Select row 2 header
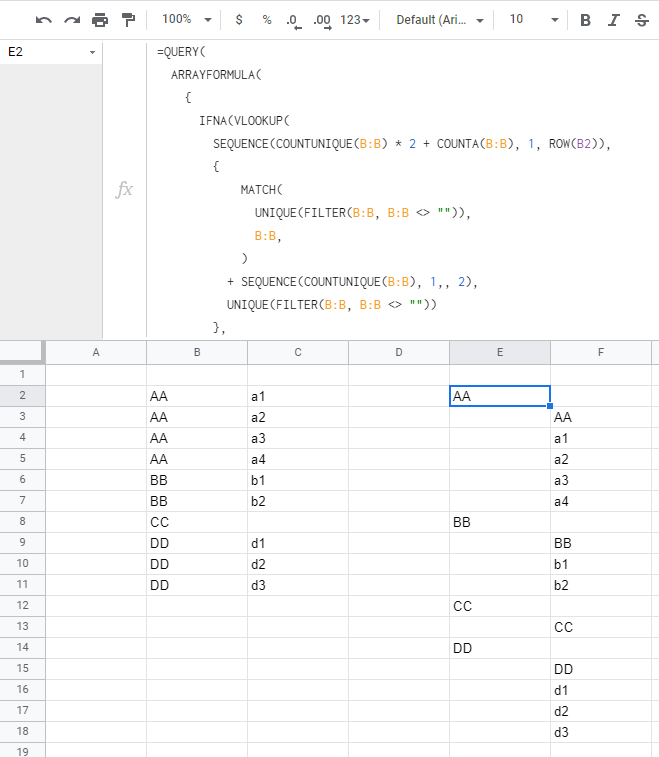659x757 pixels. pyautogui.click(x=23, y=396)
